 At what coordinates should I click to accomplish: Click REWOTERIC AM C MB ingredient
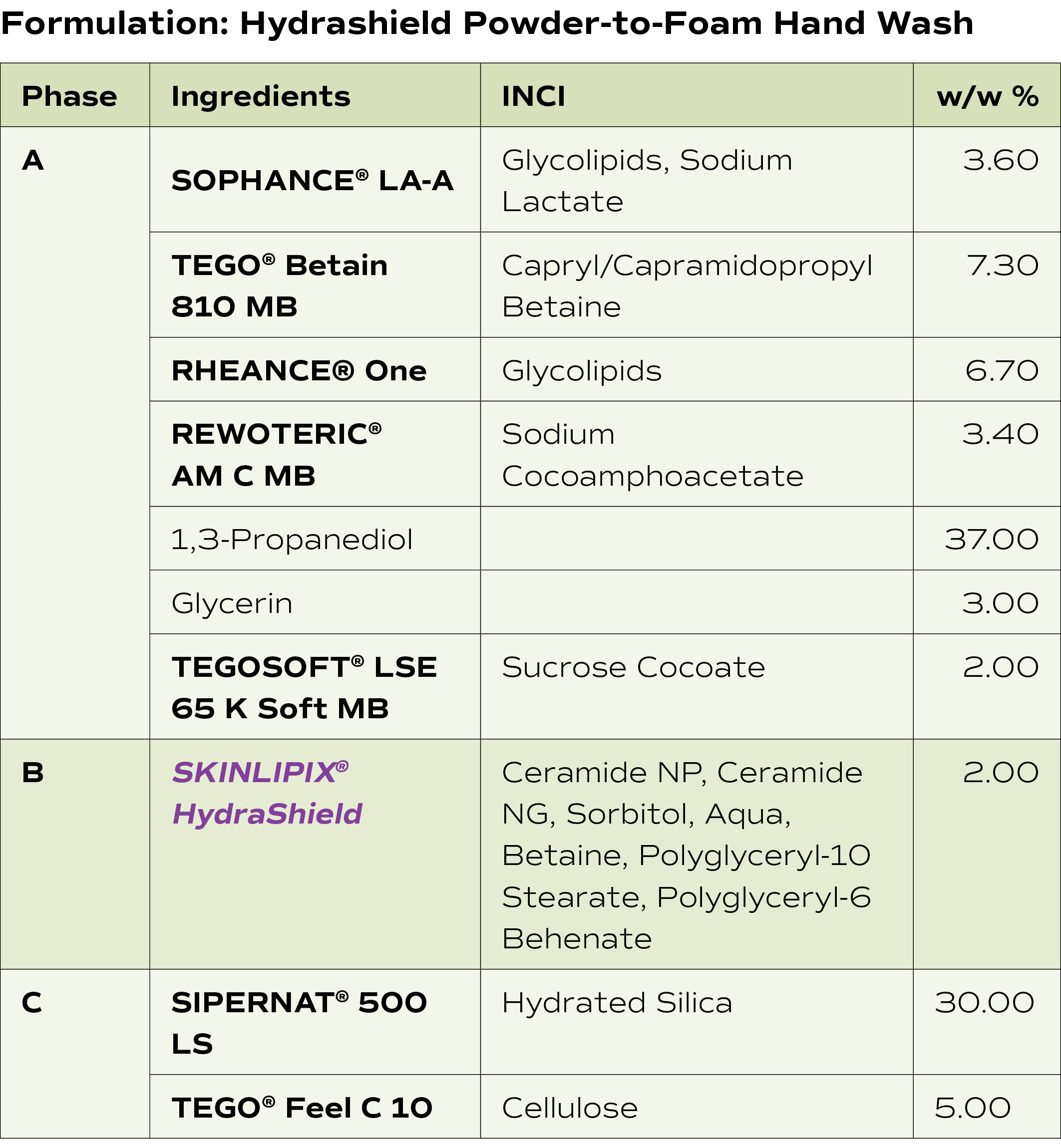276,454
